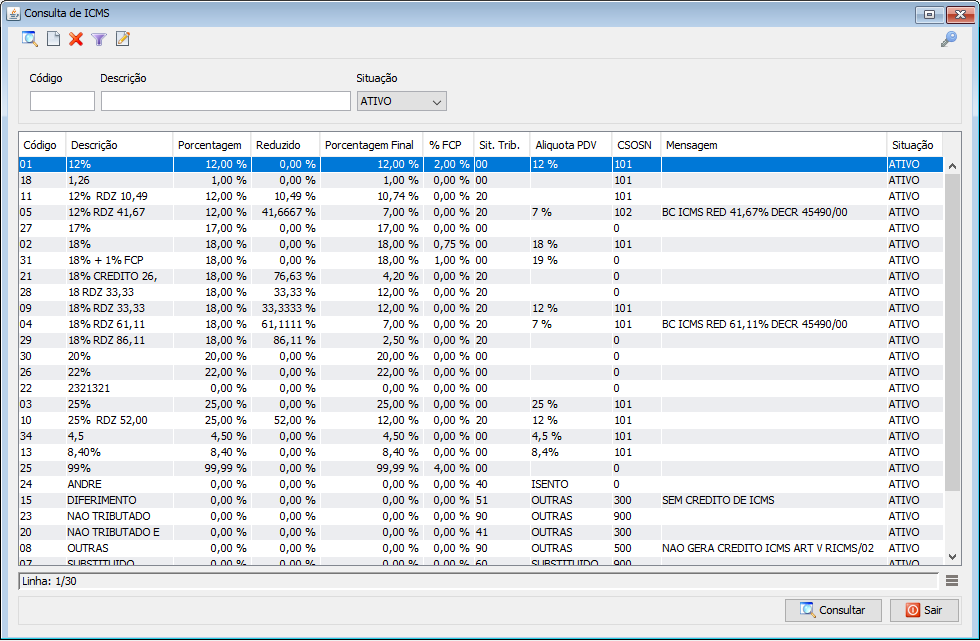Delete the record using the red X icon

pyautogui.click(x=76, y=39)
